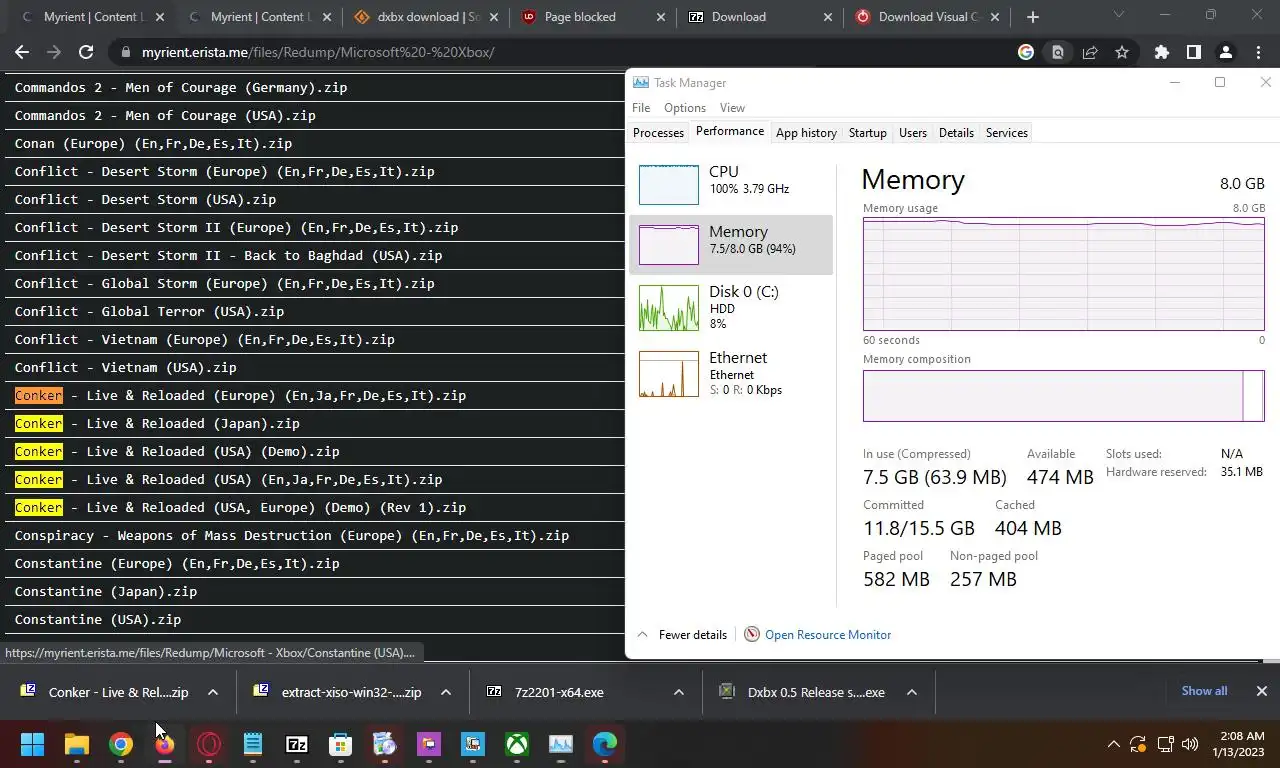Select Disk 0 (C:) performance entry

tap(731, 307)
